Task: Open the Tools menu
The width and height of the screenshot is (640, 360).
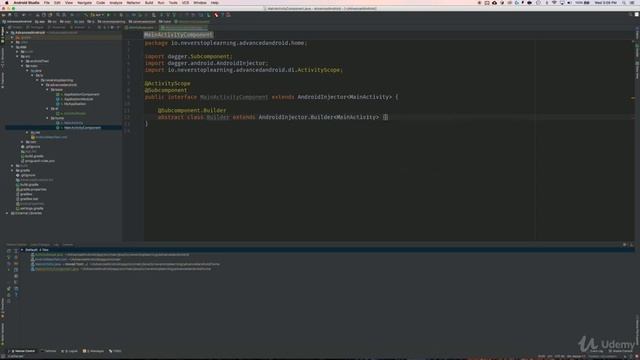Action: point(173,2)
